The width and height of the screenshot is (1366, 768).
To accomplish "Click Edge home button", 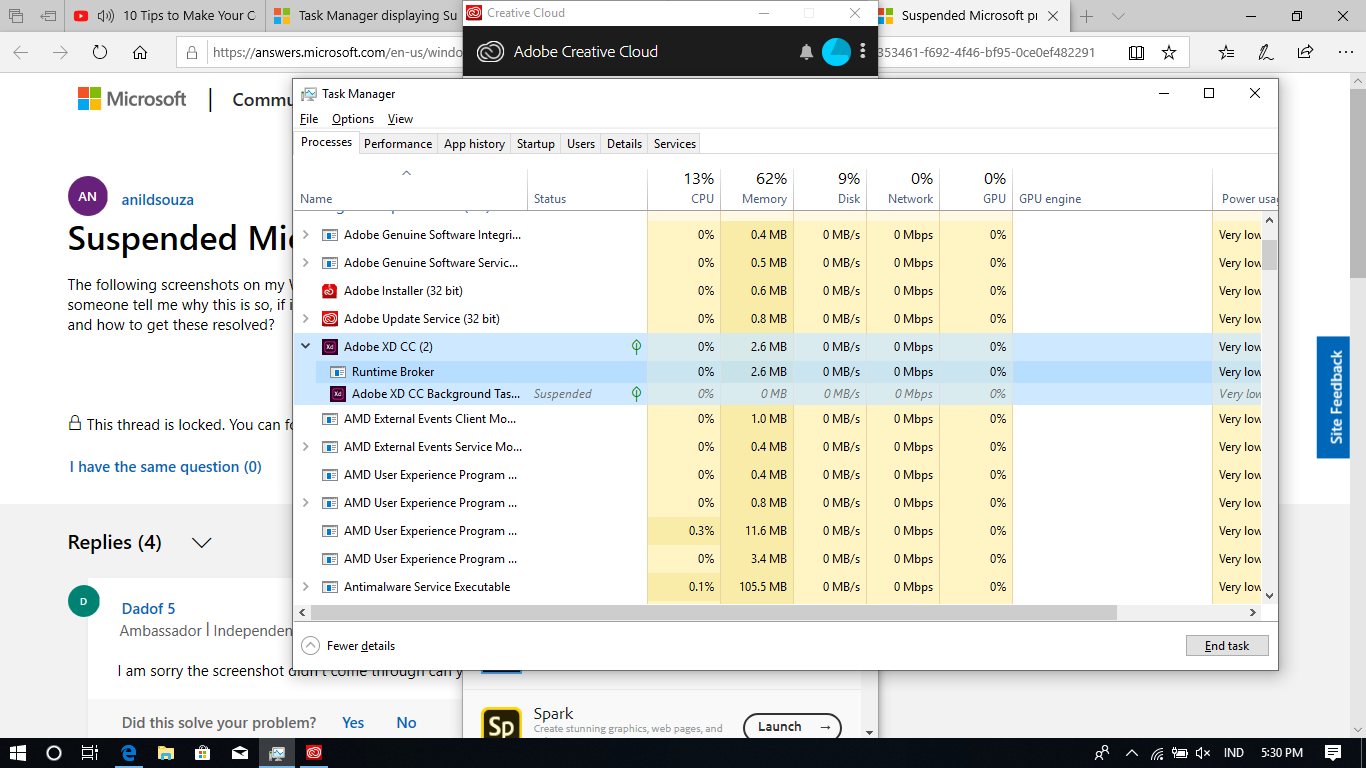I will point(140,52).
